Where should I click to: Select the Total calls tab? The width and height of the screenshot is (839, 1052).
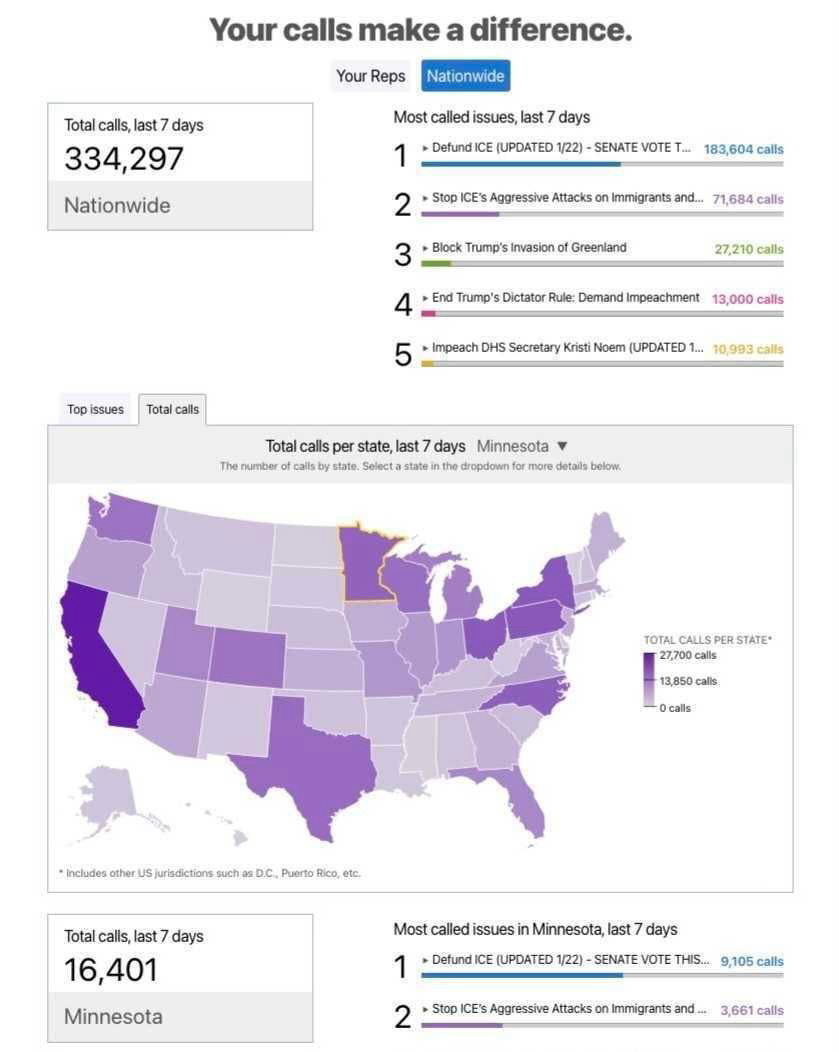click(x=173, y=409)
